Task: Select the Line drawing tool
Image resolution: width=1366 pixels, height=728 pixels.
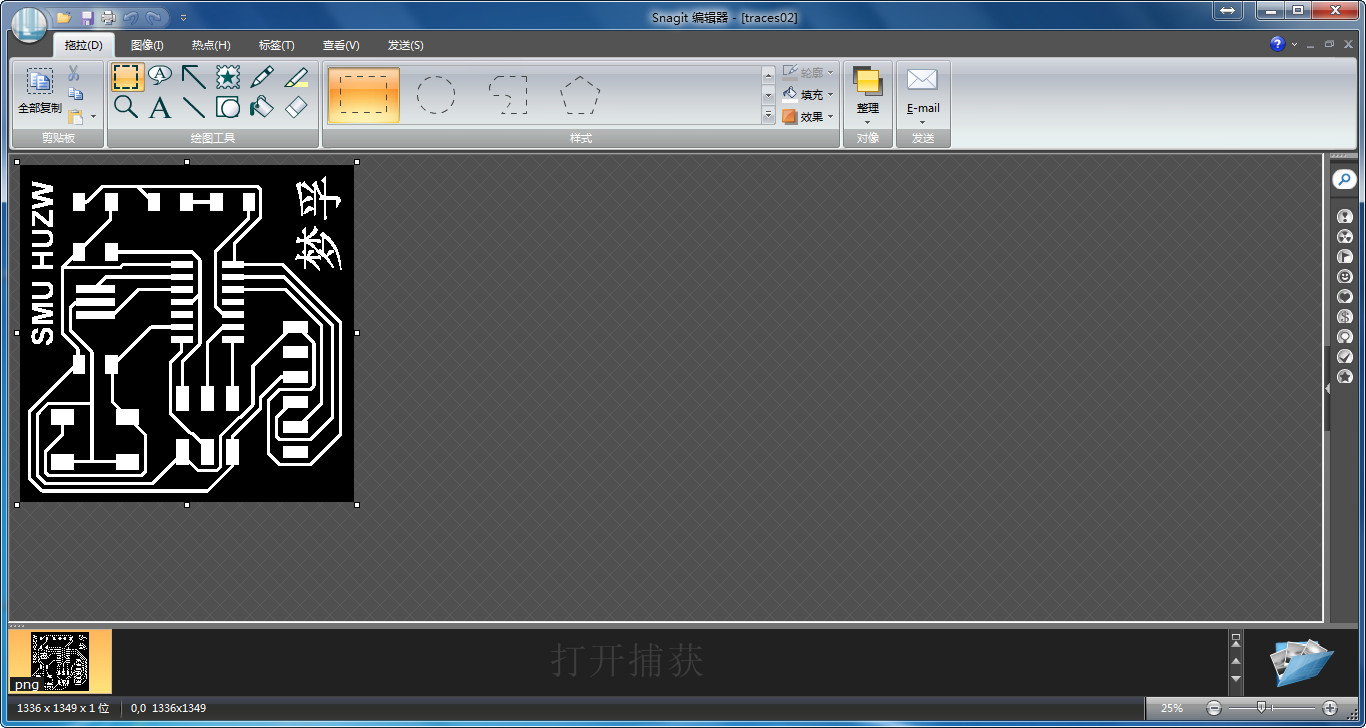Action: [x=194, y=107]
